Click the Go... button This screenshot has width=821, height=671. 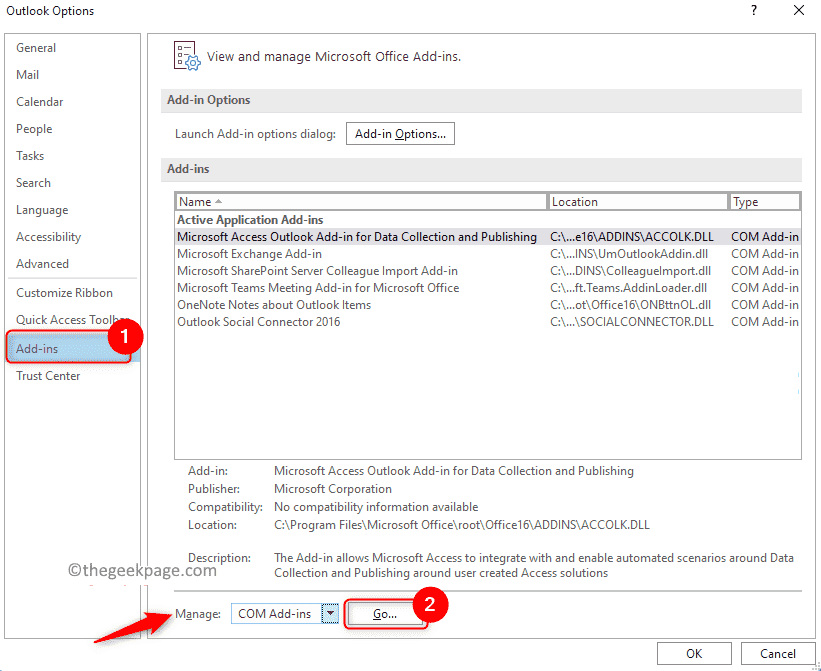coord(385,614)
